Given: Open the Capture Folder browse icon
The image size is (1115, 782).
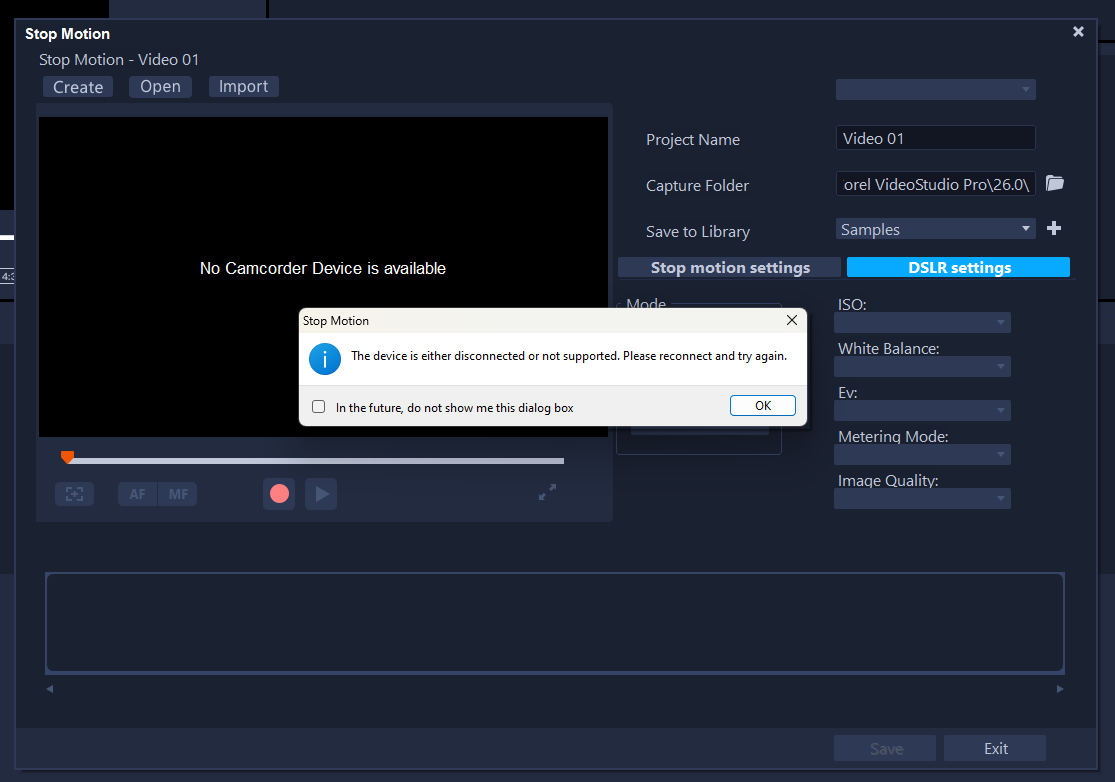Looking at the screenshot, I should pos(1055,183).
